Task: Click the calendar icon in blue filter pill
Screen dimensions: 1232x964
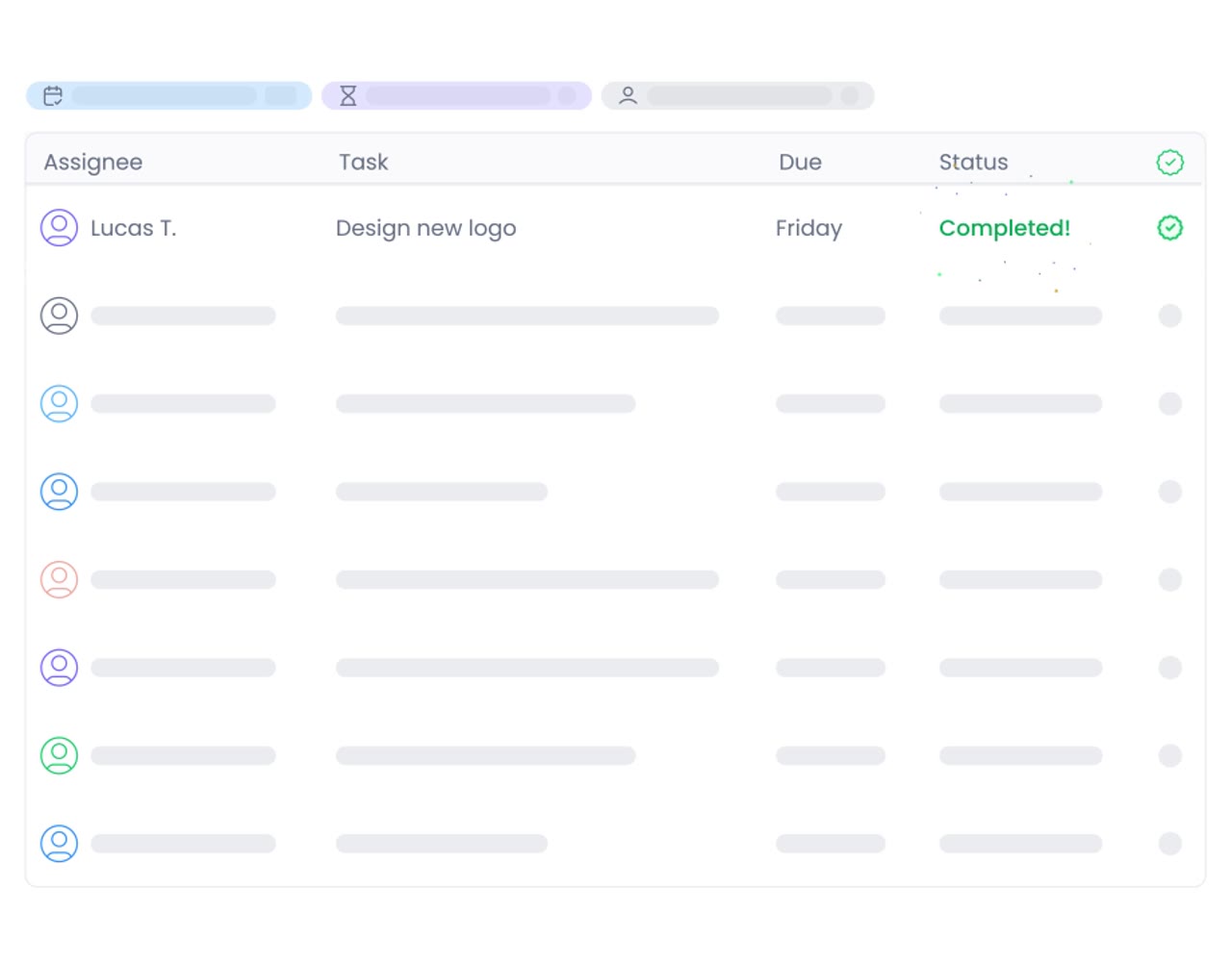Action: 53,95
